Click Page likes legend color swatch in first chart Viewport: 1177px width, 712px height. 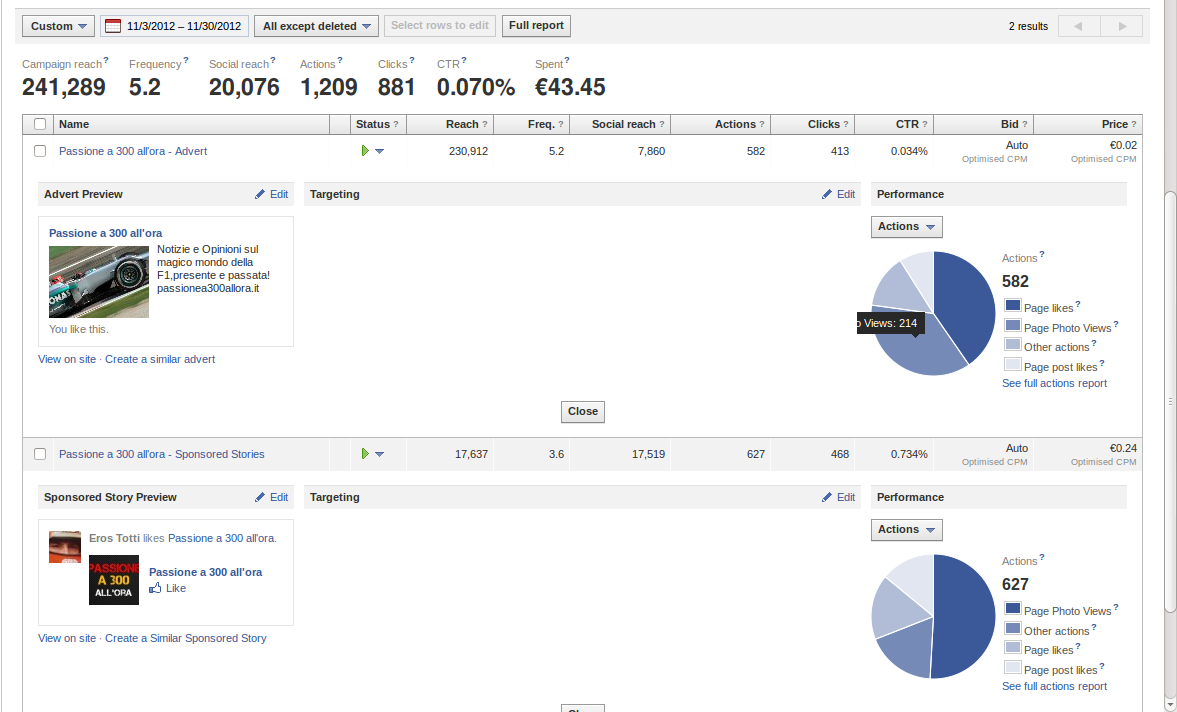click(1012, 307)
